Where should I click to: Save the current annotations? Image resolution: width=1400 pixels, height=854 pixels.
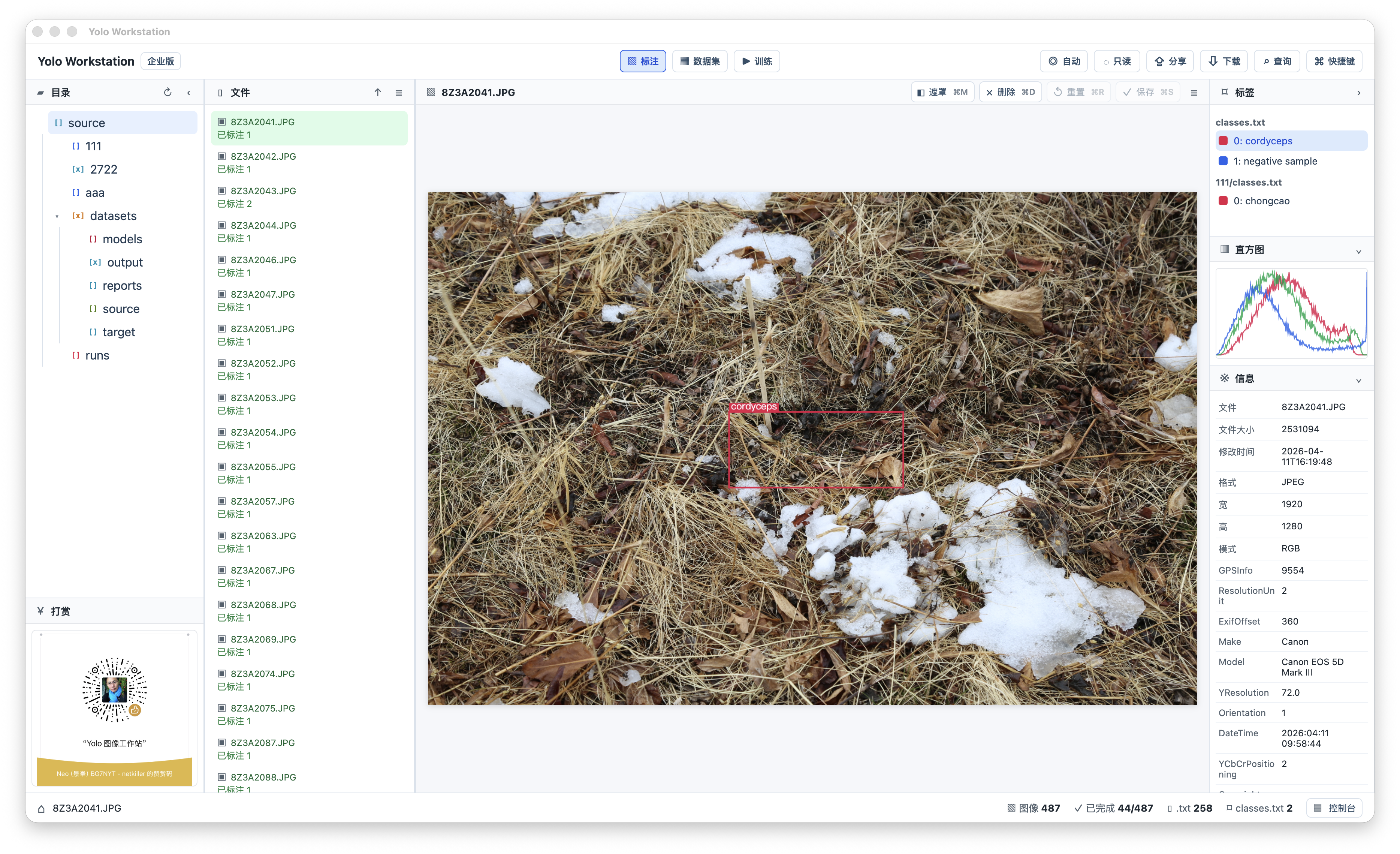tap(1148, 92)
